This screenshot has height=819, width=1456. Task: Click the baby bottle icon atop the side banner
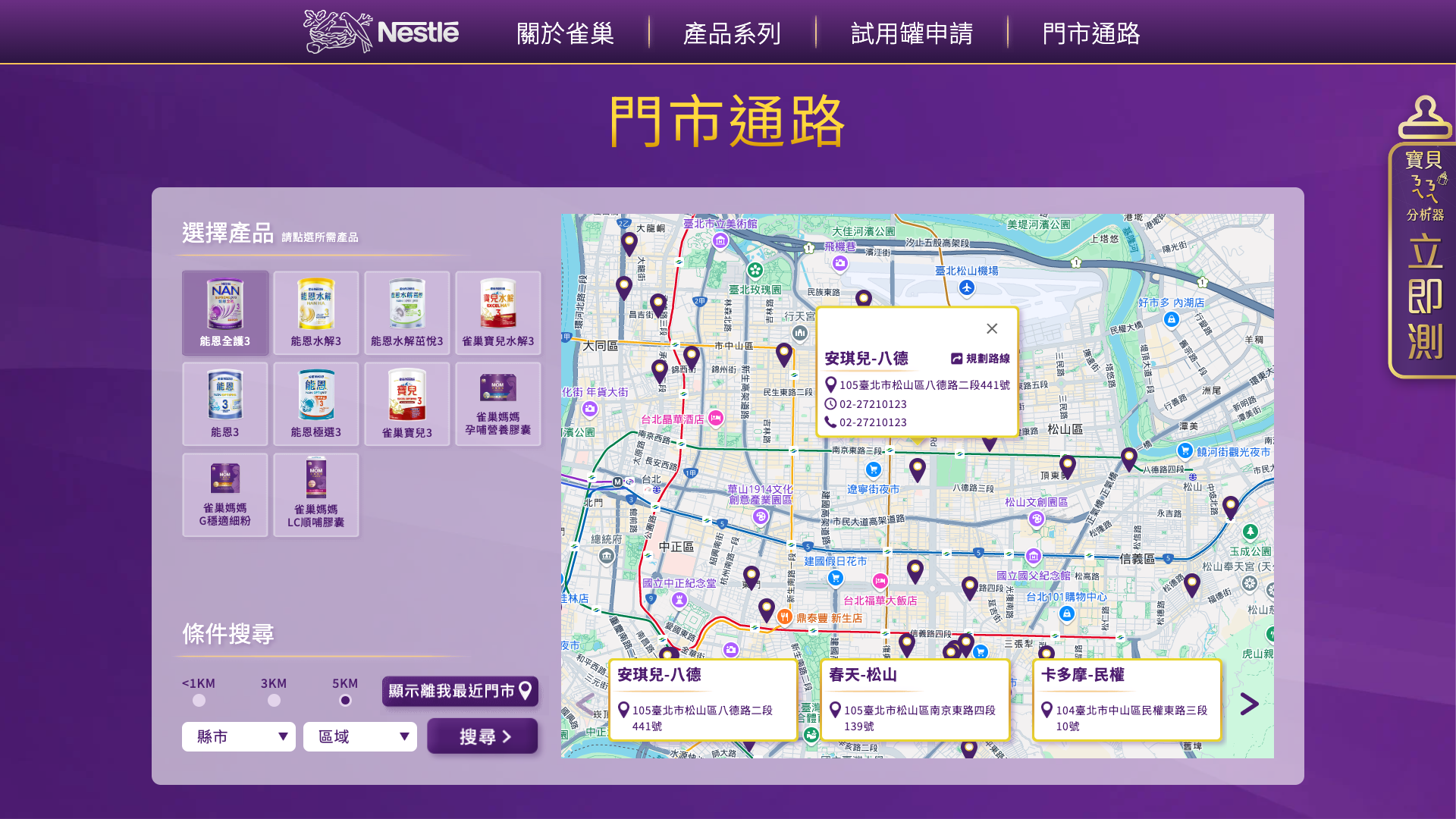coord(1425,117)
